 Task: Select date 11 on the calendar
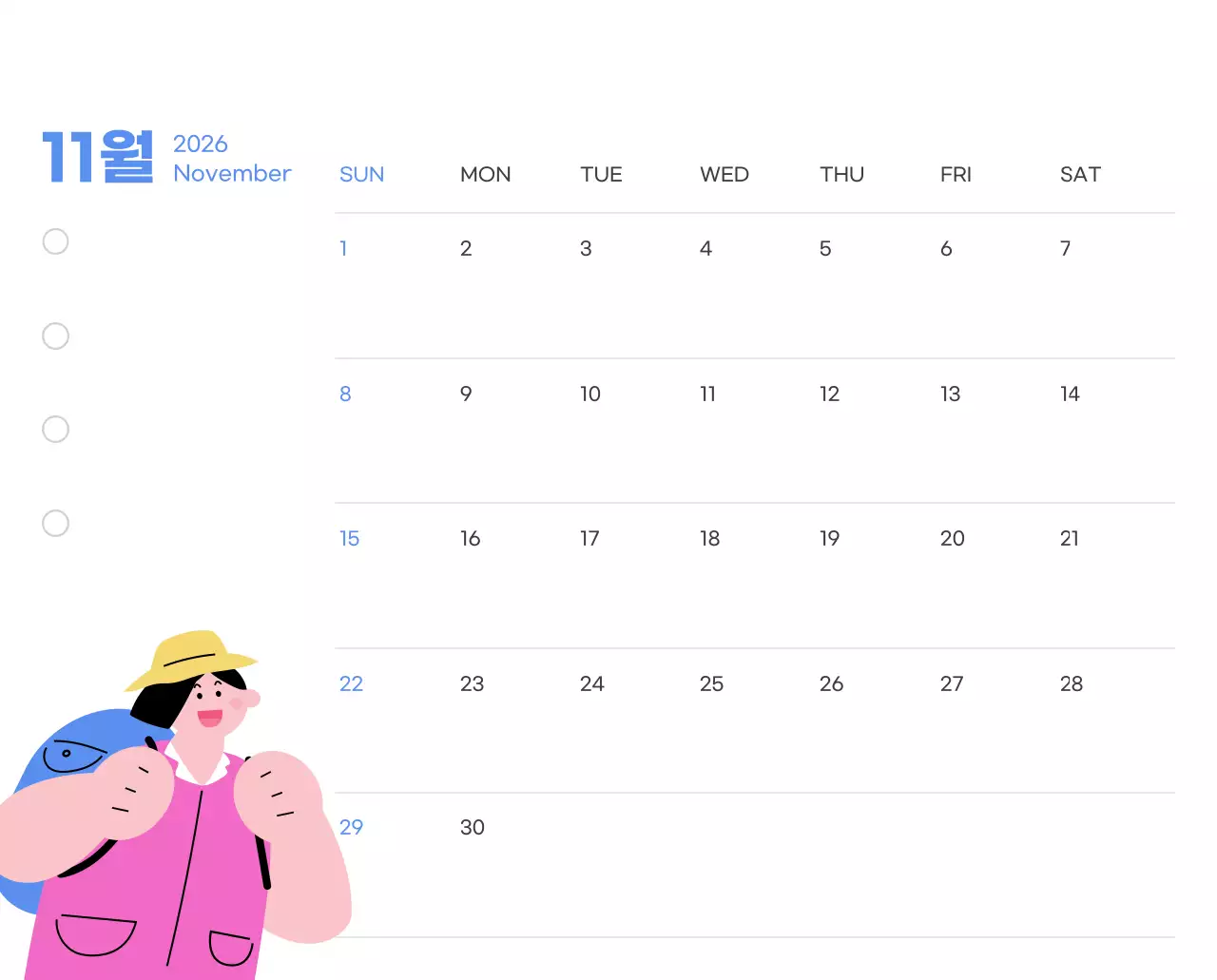(707, 394)
